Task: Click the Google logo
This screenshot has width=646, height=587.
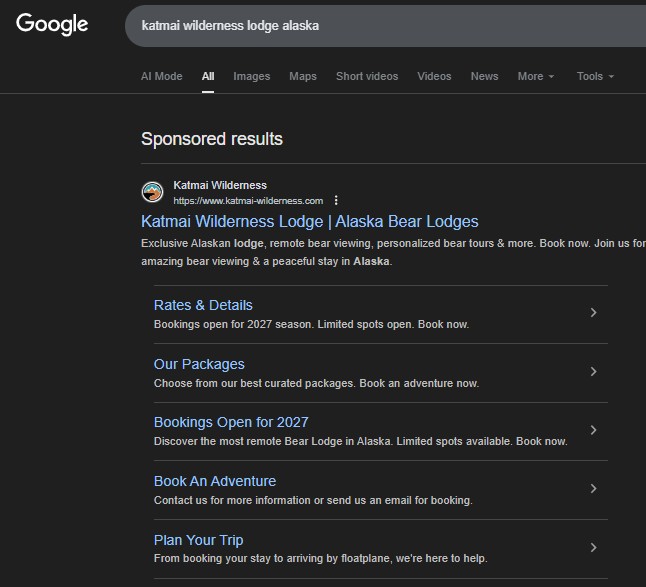Action: coord(52,24)
